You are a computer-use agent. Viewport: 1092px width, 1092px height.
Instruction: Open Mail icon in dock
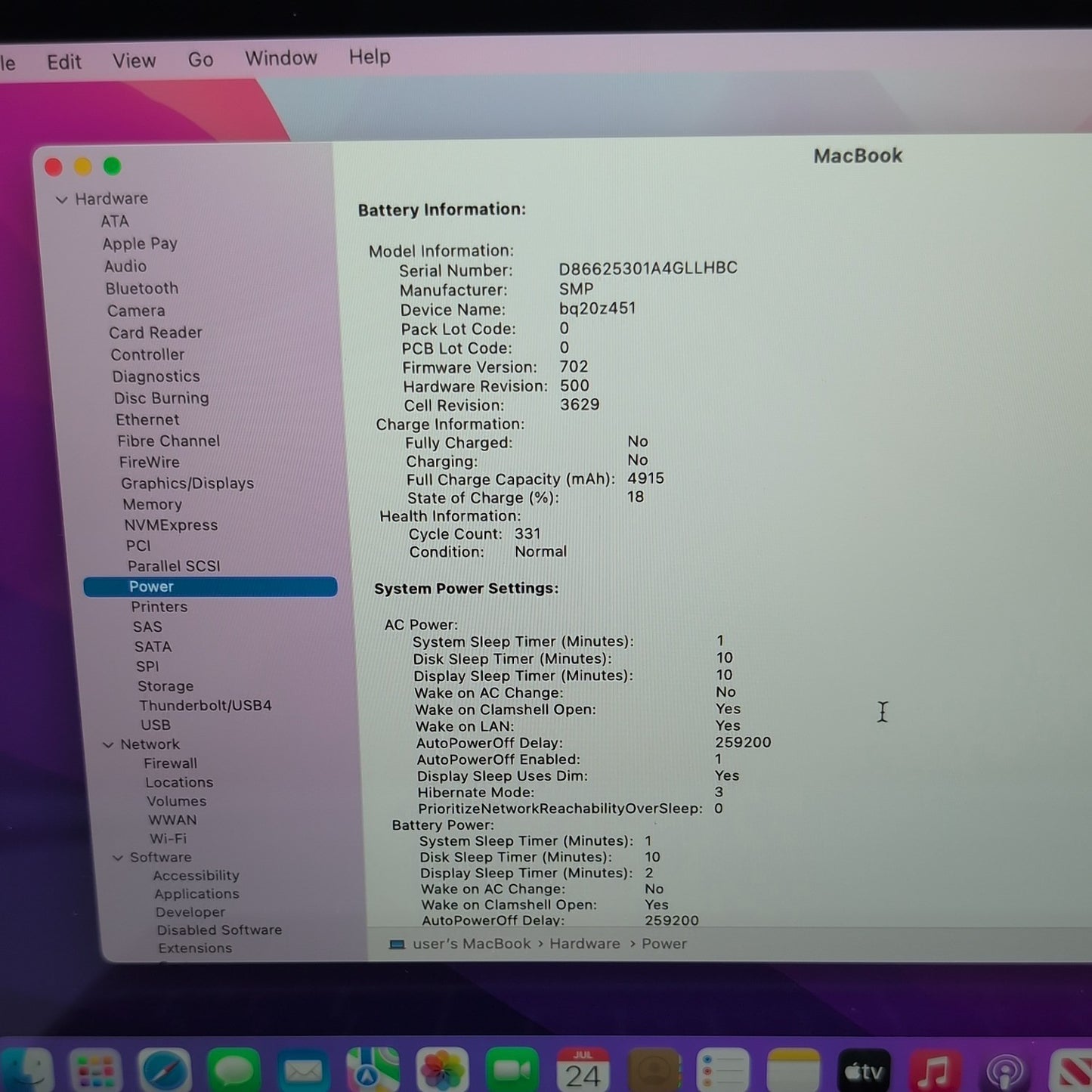point(304,1070)
